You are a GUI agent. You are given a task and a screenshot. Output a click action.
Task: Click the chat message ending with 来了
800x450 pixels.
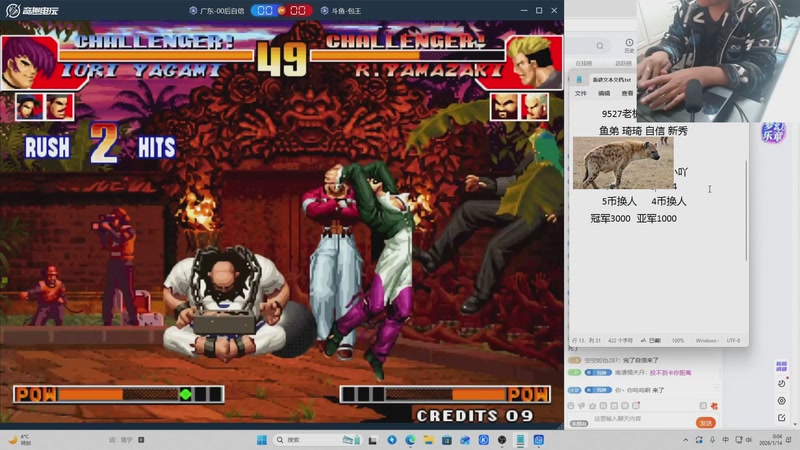coord(640,390)
